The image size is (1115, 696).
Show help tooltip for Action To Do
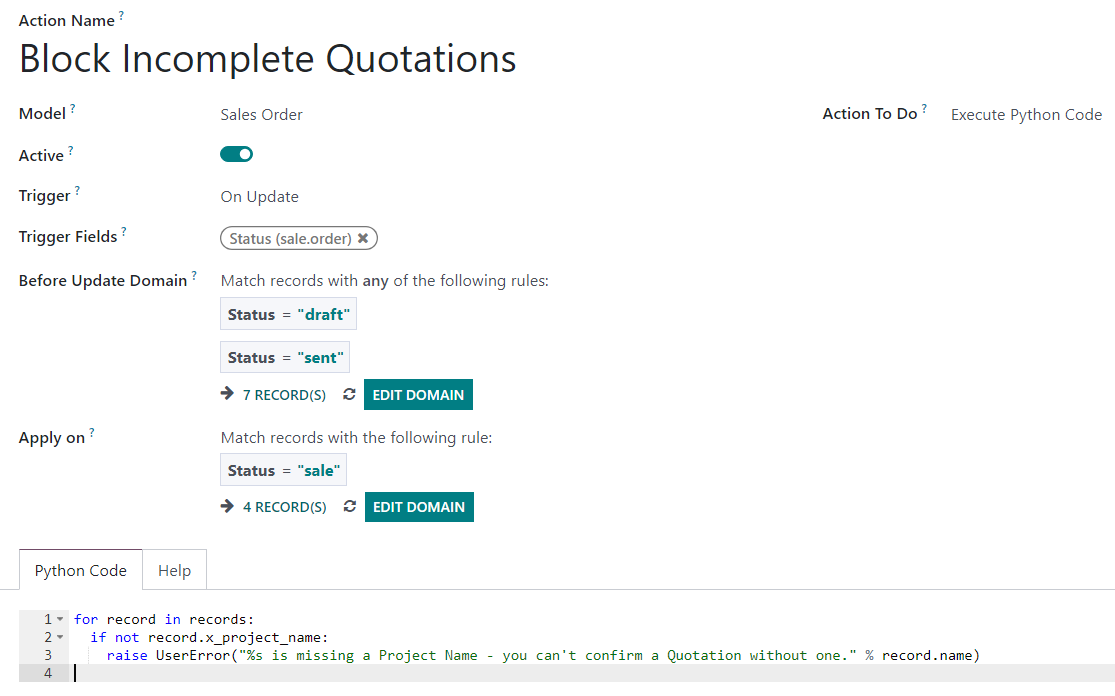pos(924,109)
